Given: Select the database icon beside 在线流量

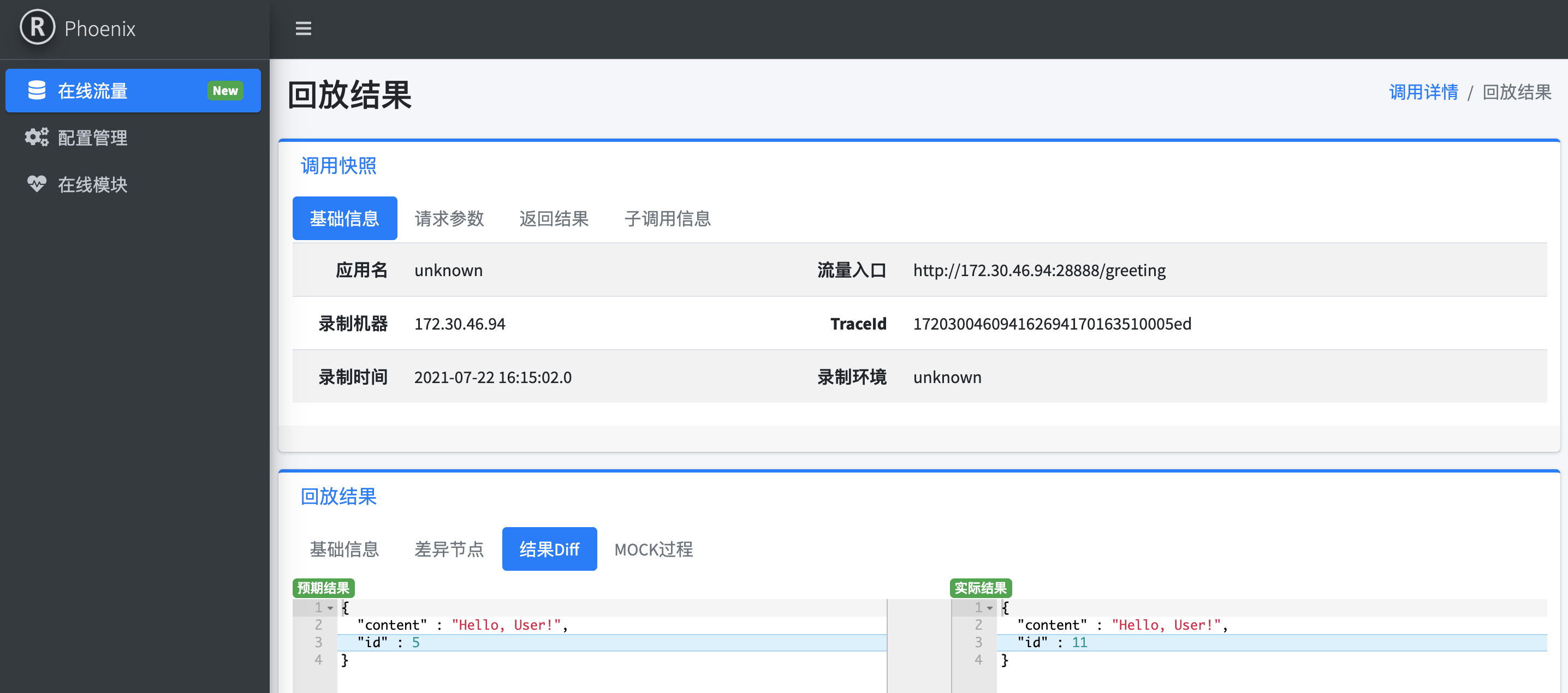Looking at the screenshot, I should click(x=37, y=90).
